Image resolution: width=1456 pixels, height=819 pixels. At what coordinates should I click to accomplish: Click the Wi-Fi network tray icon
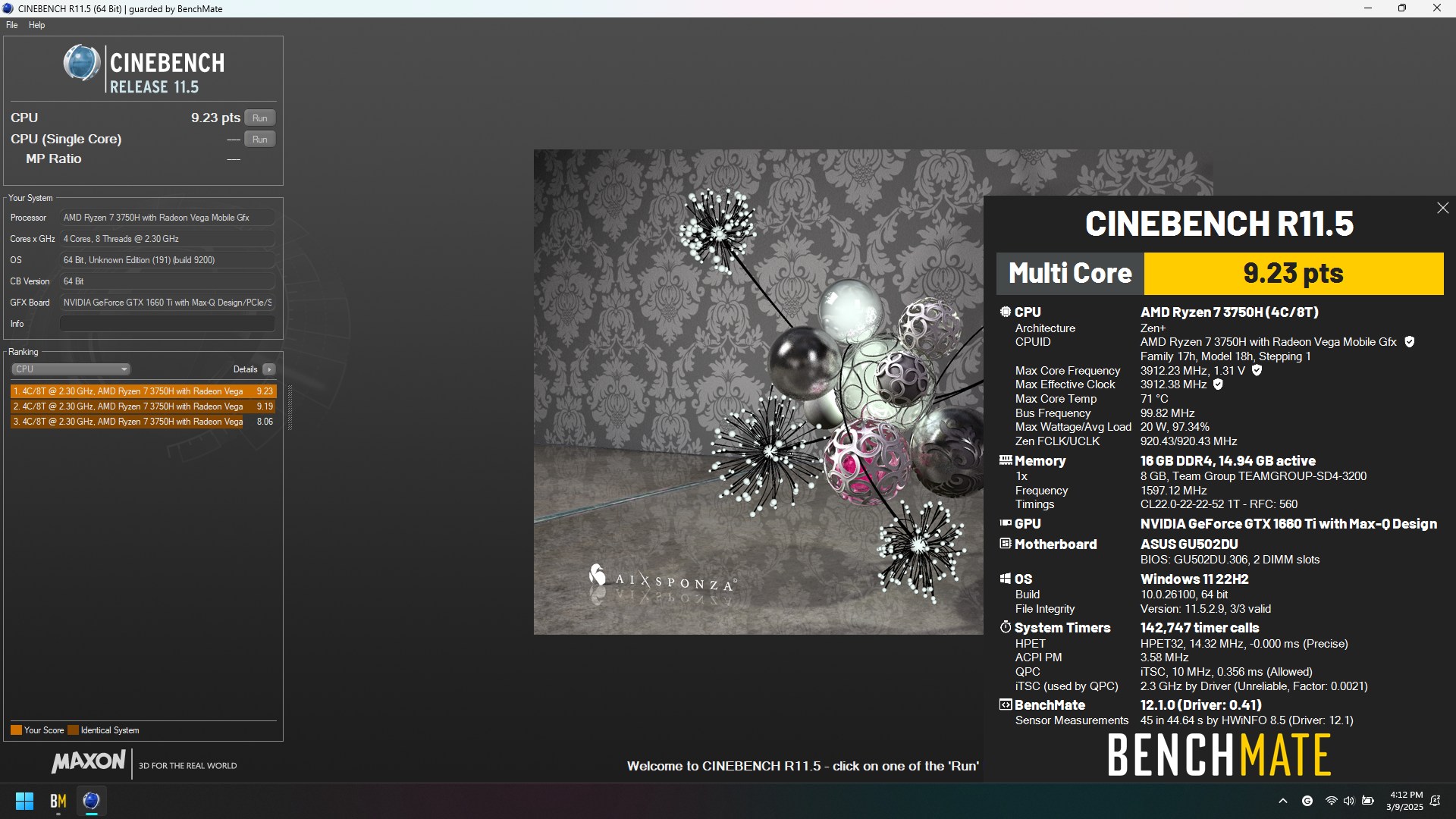coord(1331,801)
